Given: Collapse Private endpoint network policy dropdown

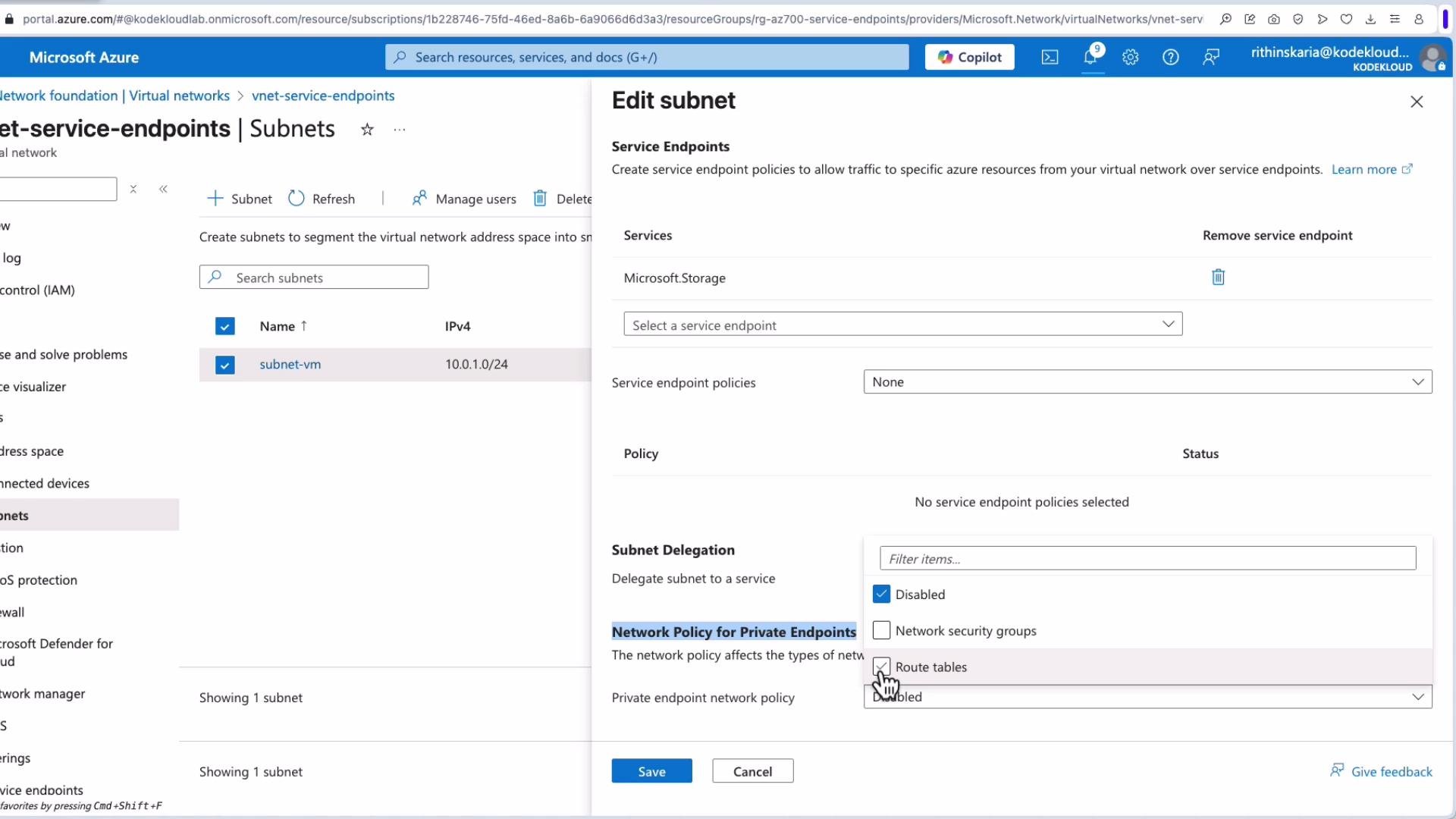Looking at the screenshot, I should (1147, 697).
